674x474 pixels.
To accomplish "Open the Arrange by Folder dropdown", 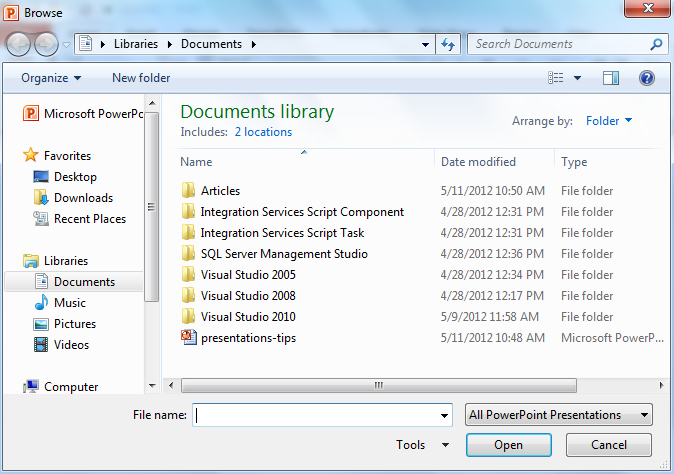I will click(609, 121).
